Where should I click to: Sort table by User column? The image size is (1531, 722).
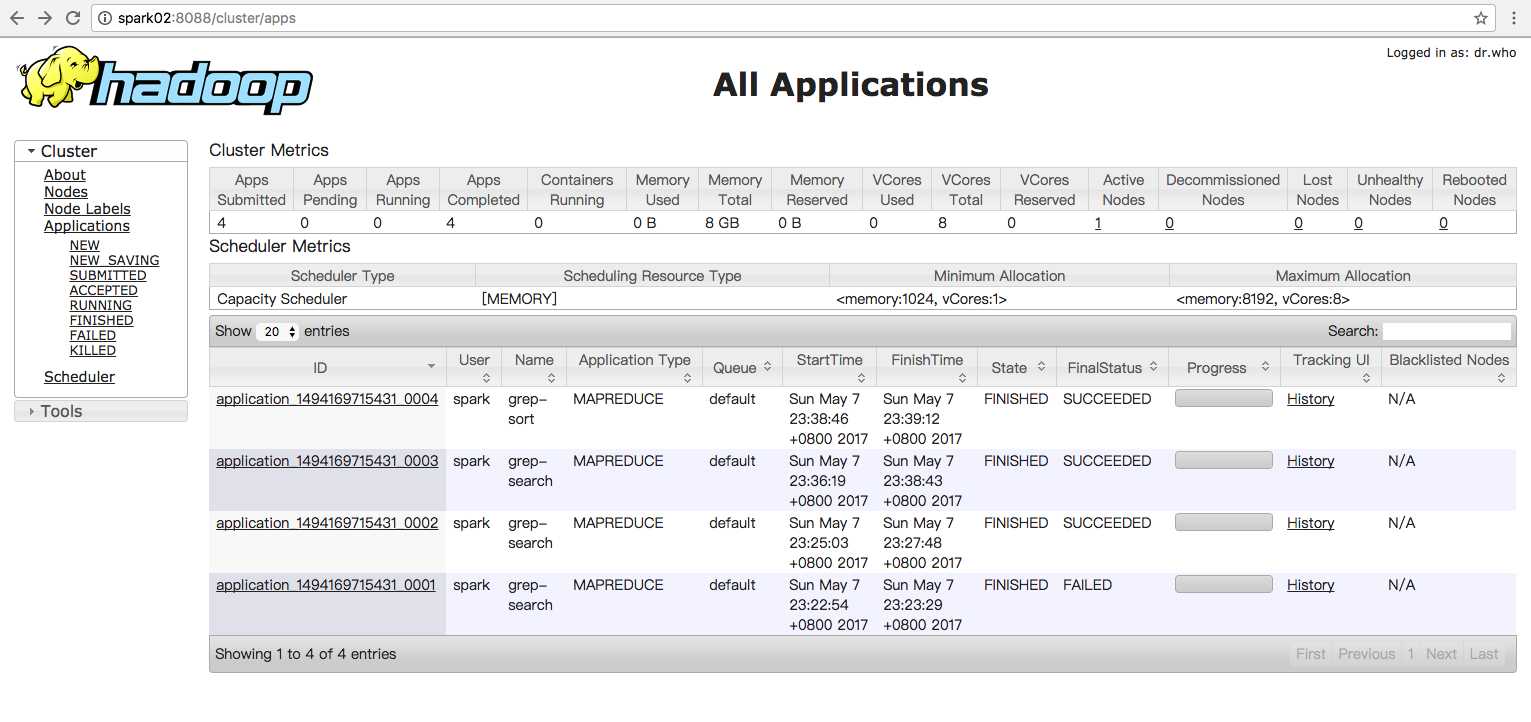click(474, 367)
